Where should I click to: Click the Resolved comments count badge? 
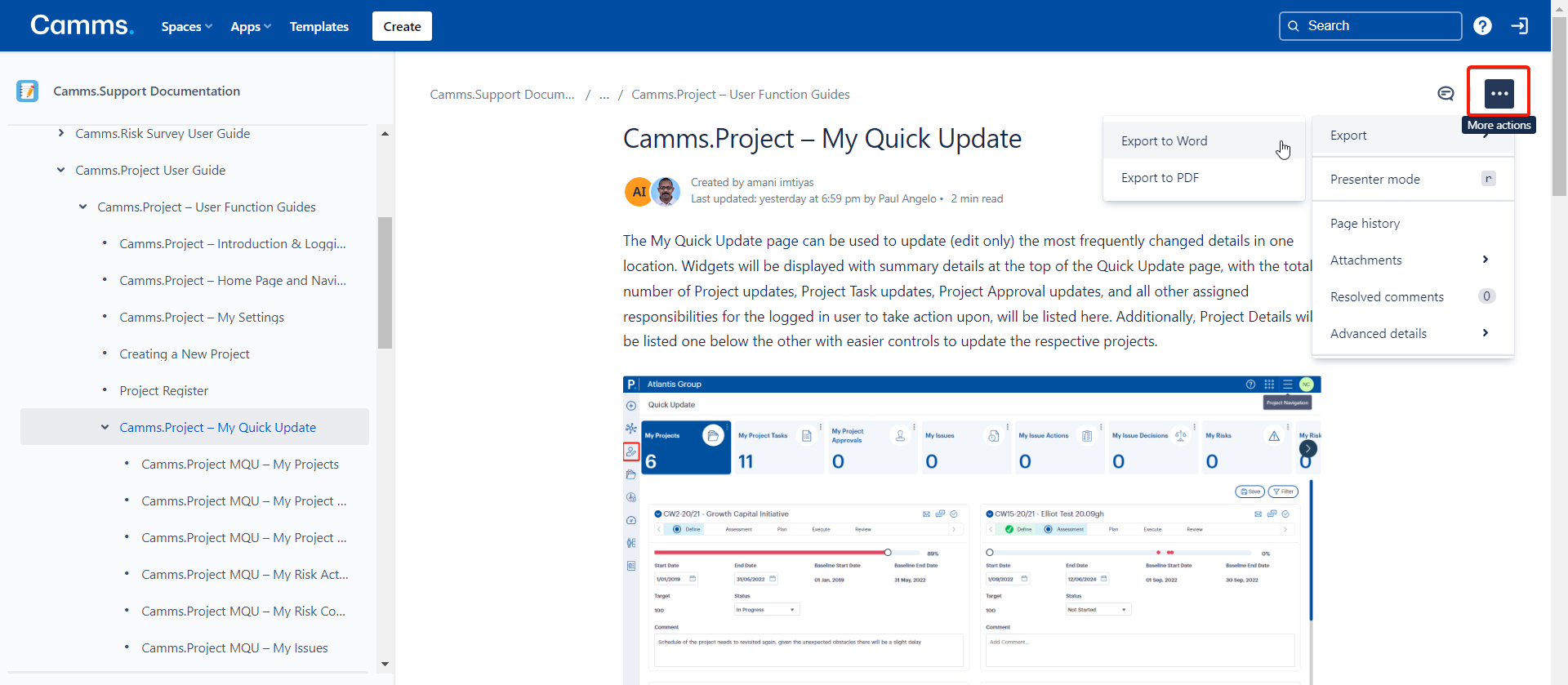click(x=1486, y=296)
